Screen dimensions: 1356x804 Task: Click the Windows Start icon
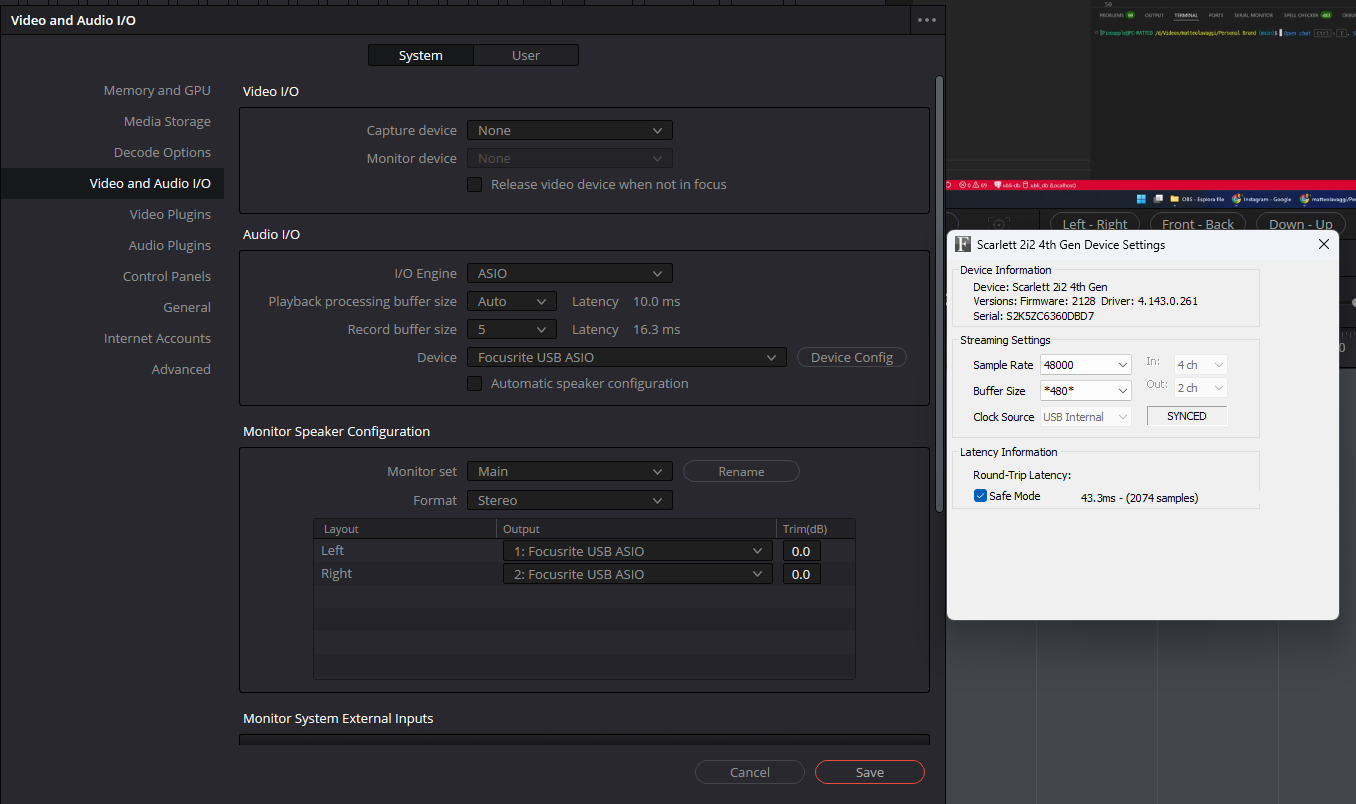(1141, 199)
